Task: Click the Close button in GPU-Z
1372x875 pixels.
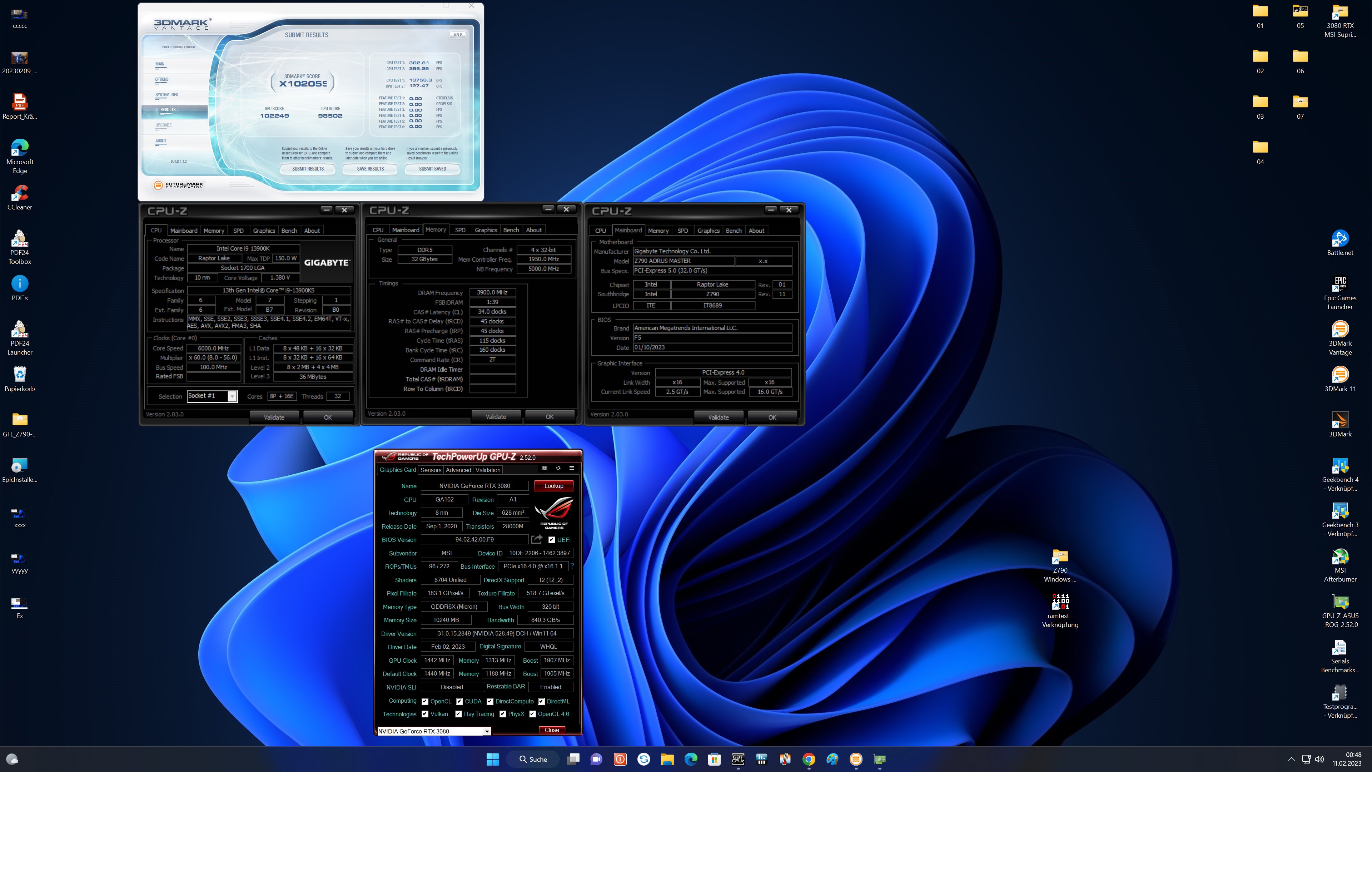Action: pyautogui.click(x=552, y=730)
